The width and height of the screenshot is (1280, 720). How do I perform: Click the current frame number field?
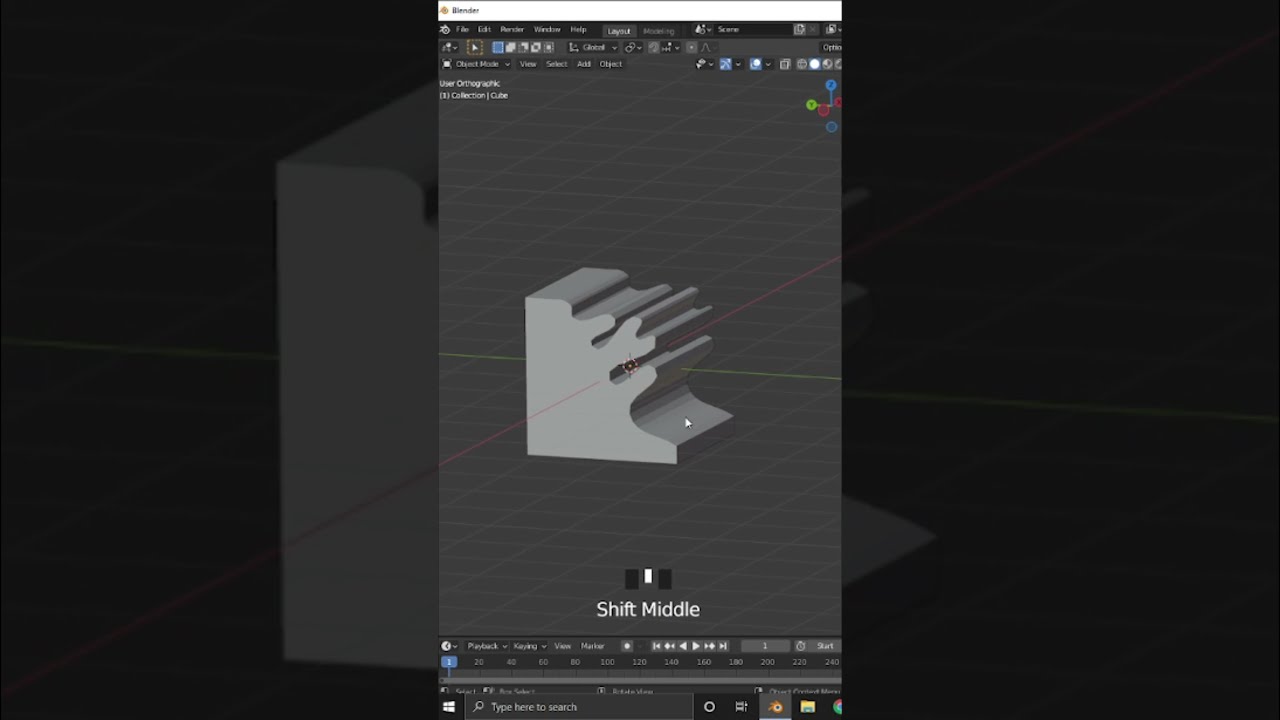tap(765, 646)
